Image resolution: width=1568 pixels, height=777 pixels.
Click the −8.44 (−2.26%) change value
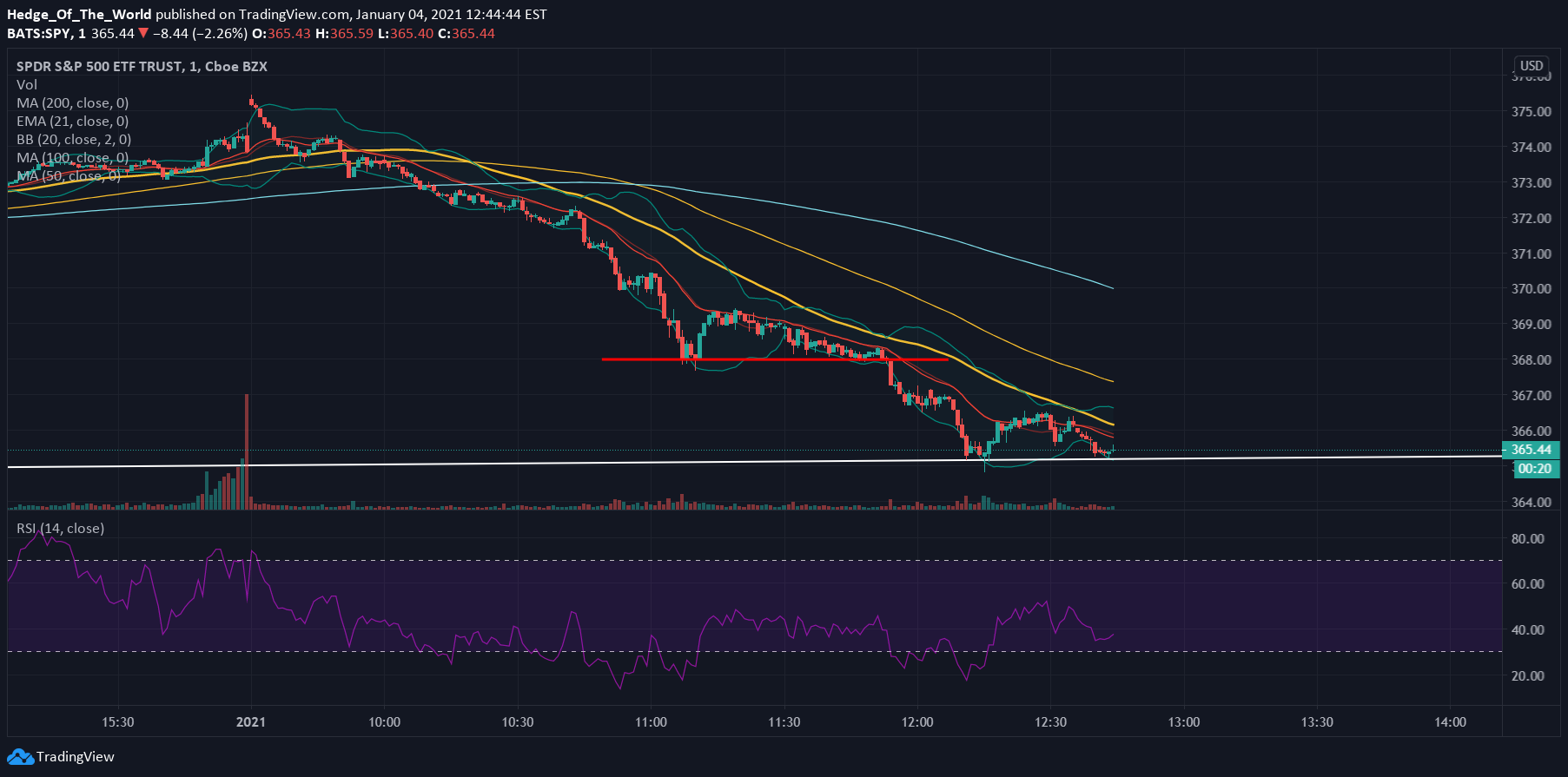click(200, 33)
